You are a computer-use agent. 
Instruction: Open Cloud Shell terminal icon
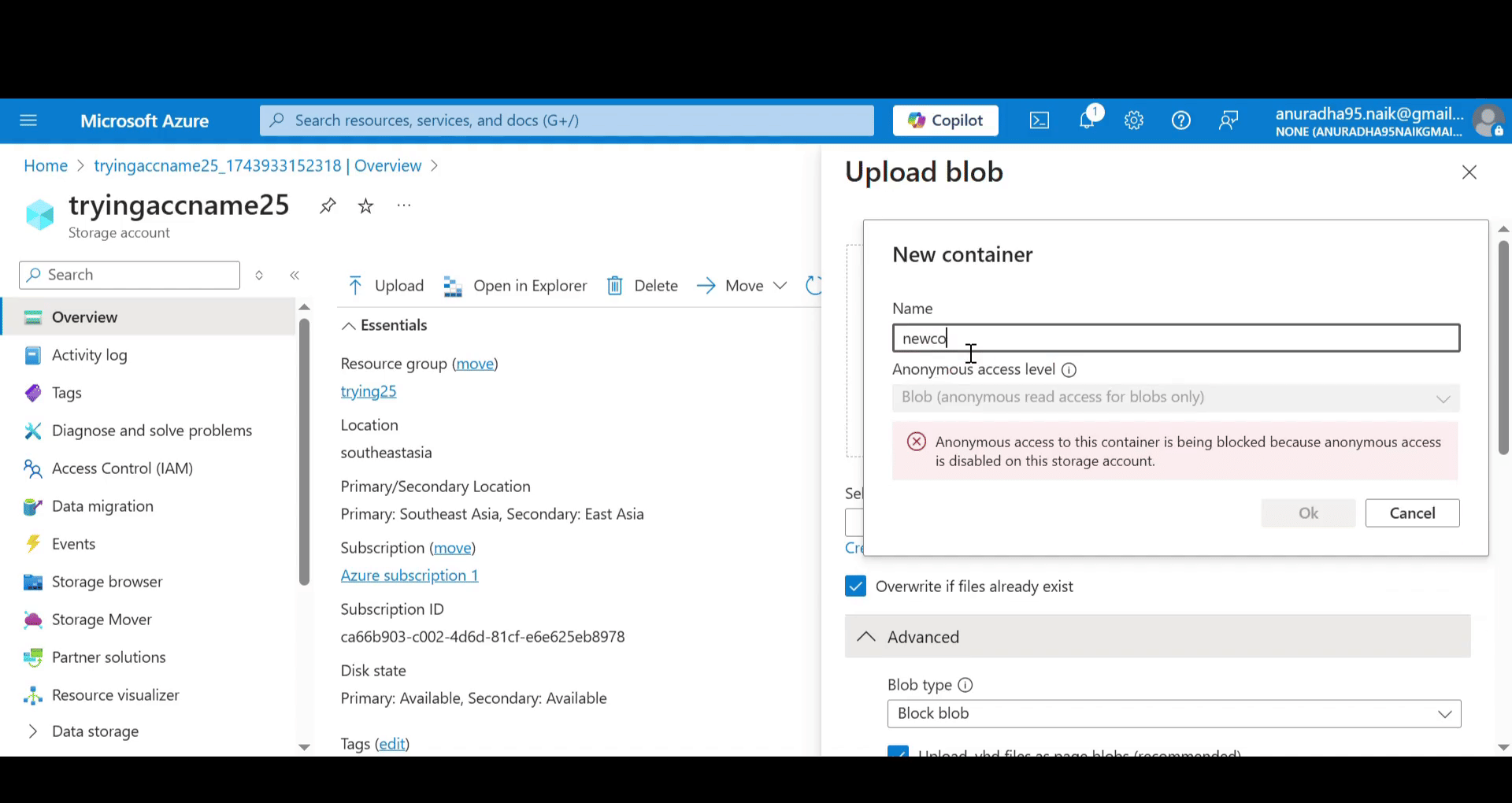click(1039, 120)
